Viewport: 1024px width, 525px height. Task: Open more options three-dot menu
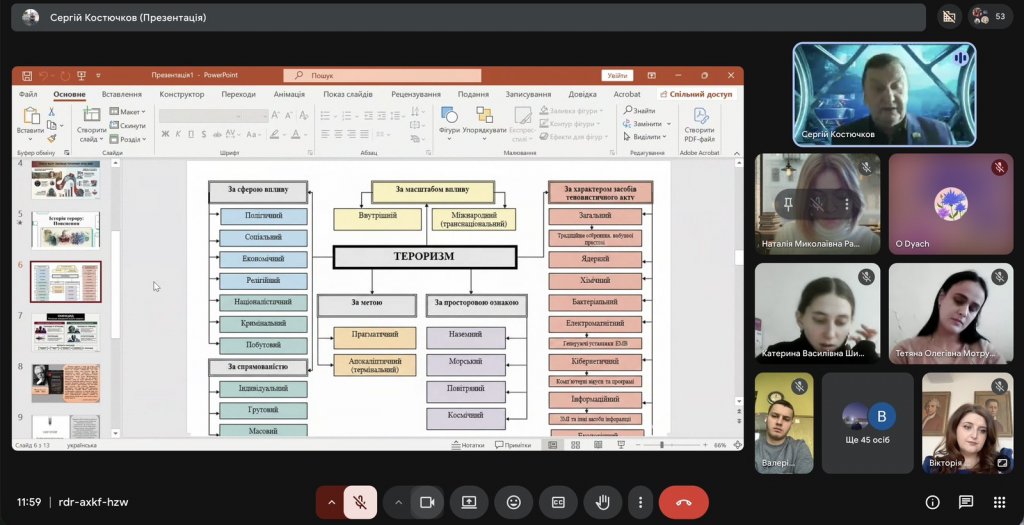(641, 502)
